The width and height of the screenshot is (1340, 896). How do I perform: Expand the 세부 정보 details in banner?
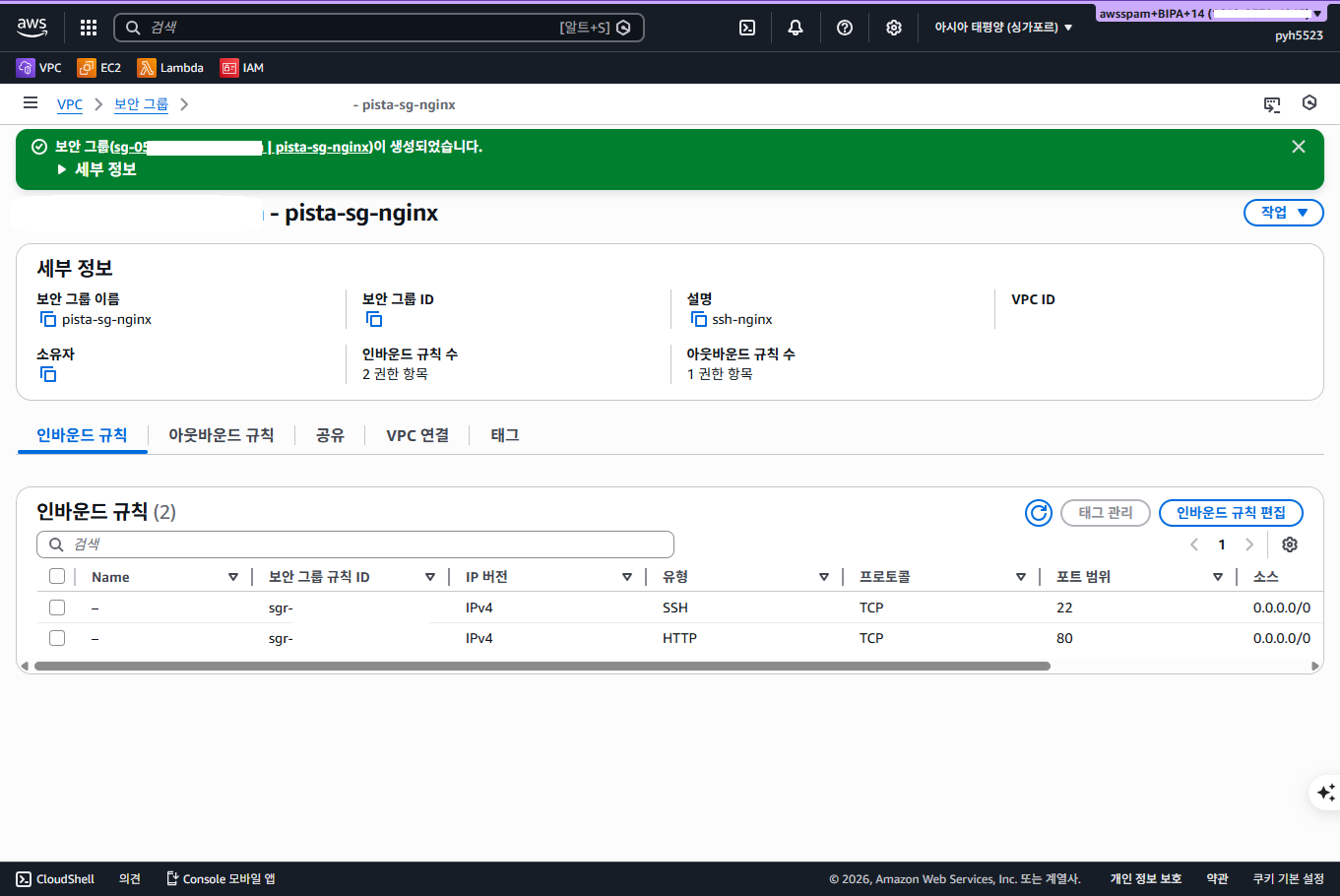tap(97, 169)
